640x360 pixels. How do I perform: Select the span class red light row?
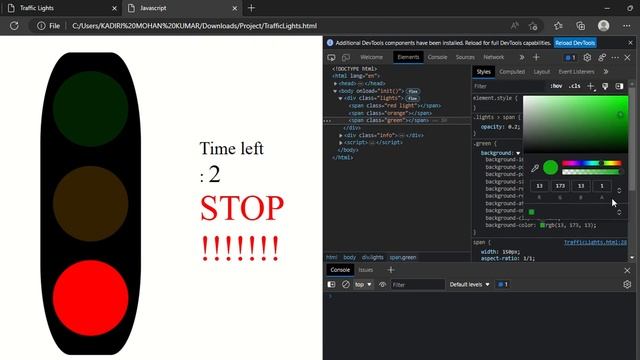(x=395, y=106)
